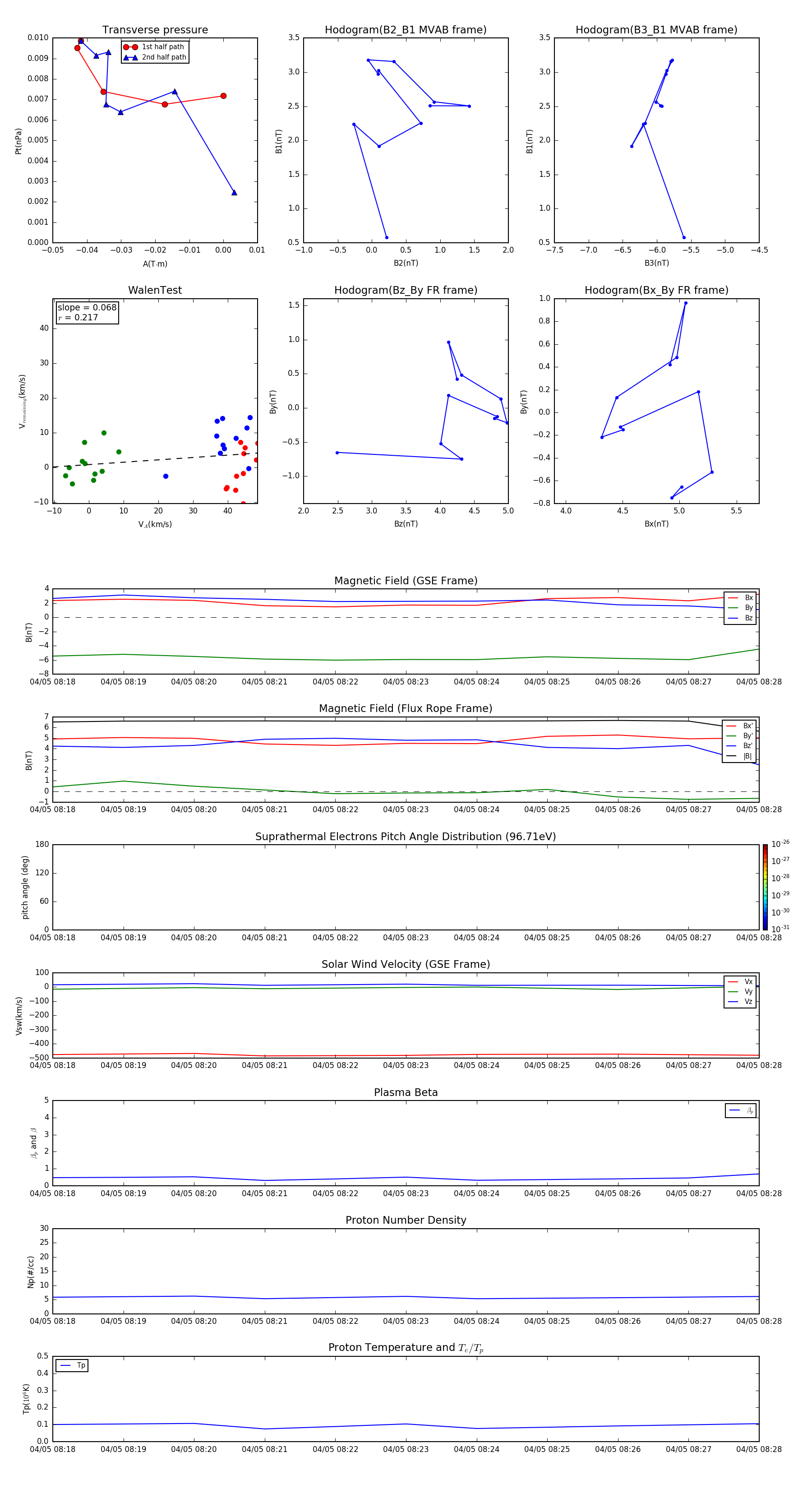
Task: Click the lowest blue triangle in the pressure plot
Action: coord(234,193)
